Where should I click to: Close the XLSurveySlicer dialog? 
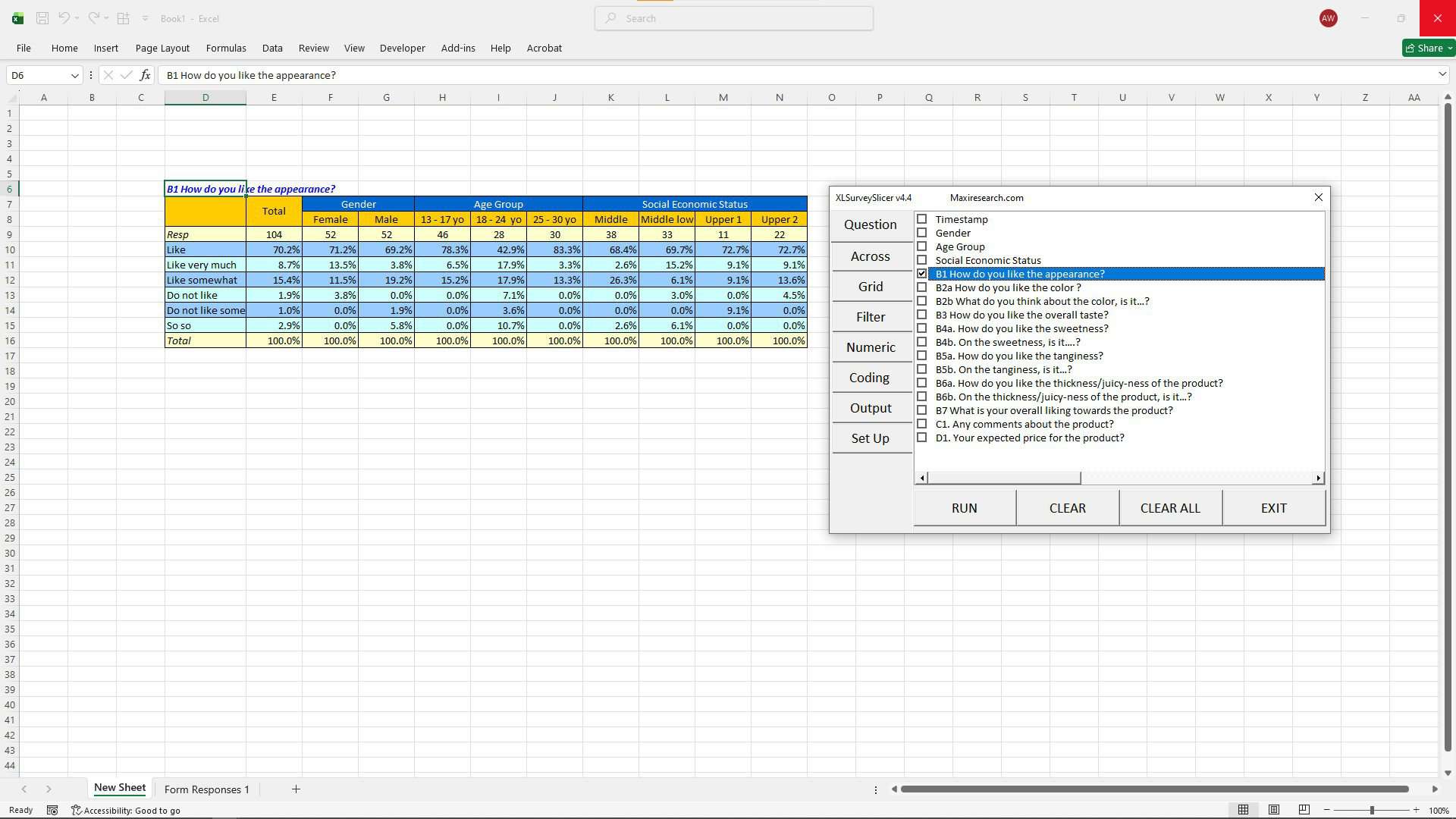pyautogui.click(x=1318, y=197)
